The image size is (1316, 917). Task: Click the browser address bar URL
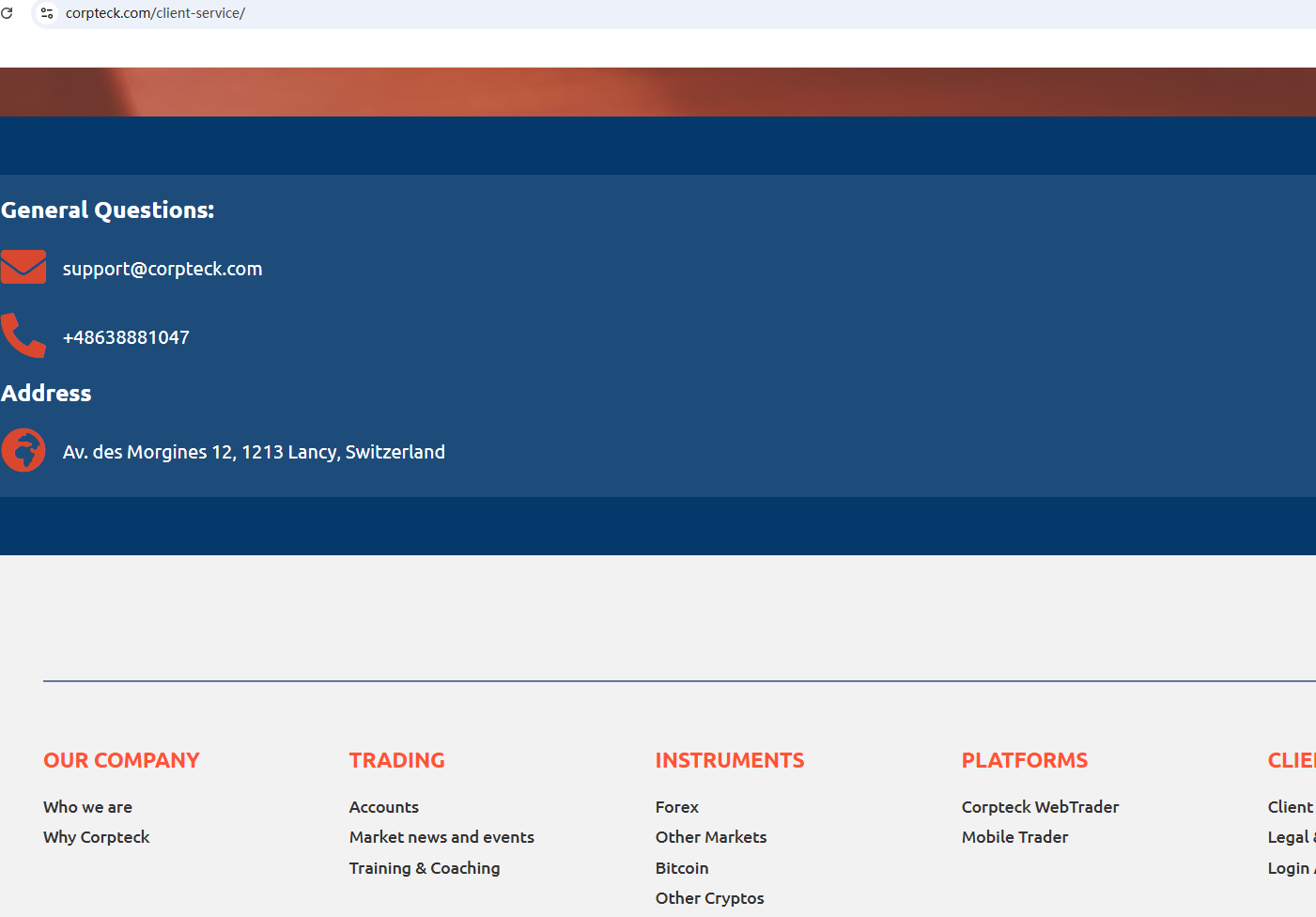click(155, 13)
